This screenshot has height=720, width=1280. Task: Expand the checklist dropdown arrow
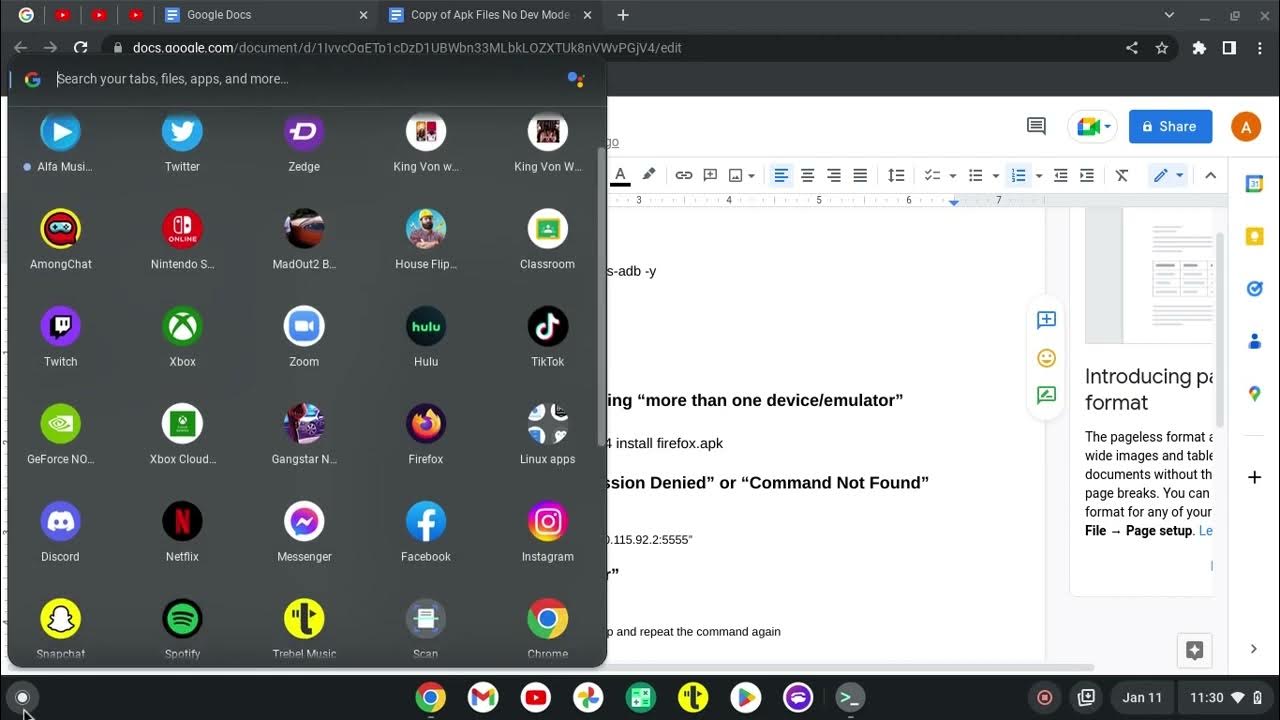(x=952, y=176)
